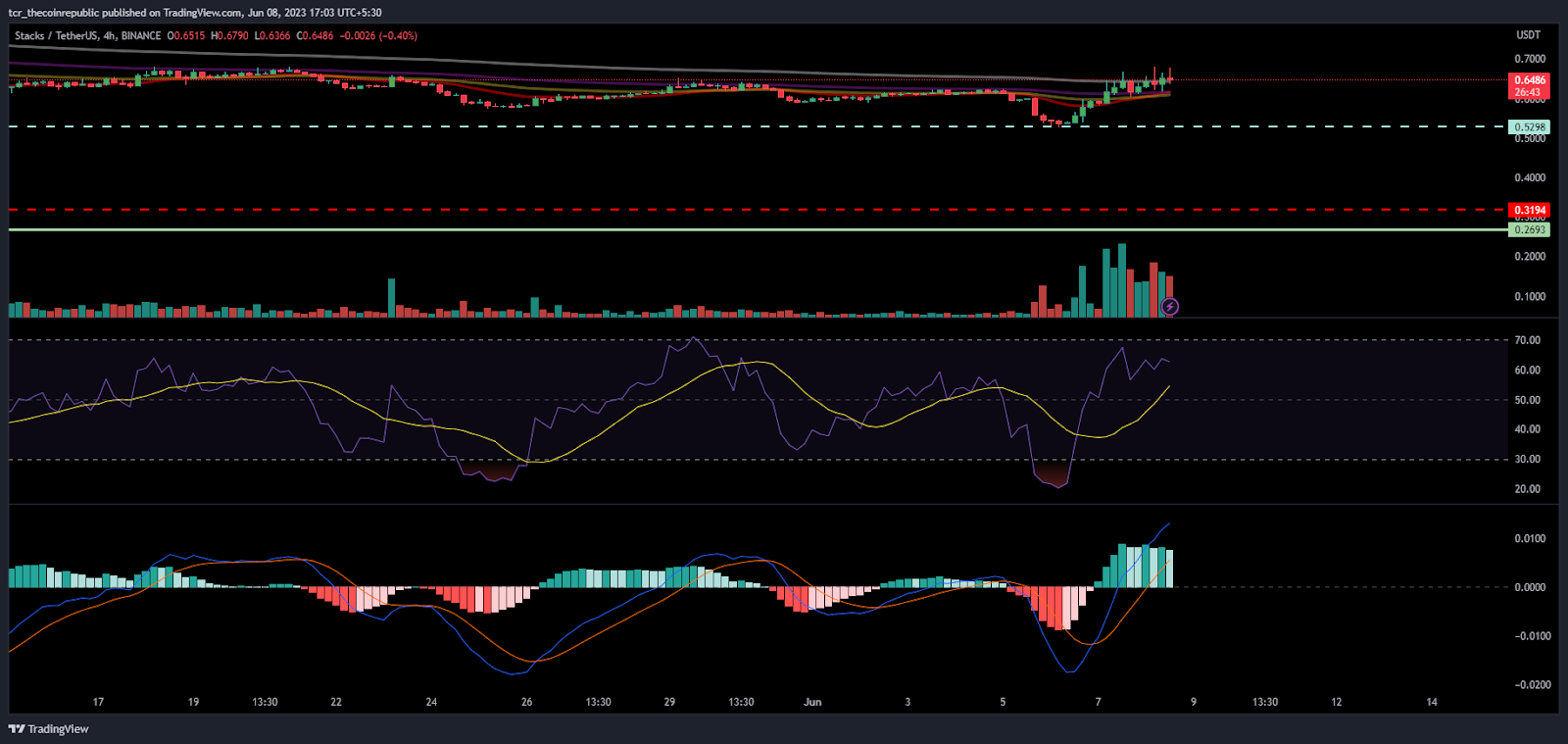This screenshot has width=1568, height=744.
Task: Click the 26 date label on the time axis
Action: click(x=526, y=702)
